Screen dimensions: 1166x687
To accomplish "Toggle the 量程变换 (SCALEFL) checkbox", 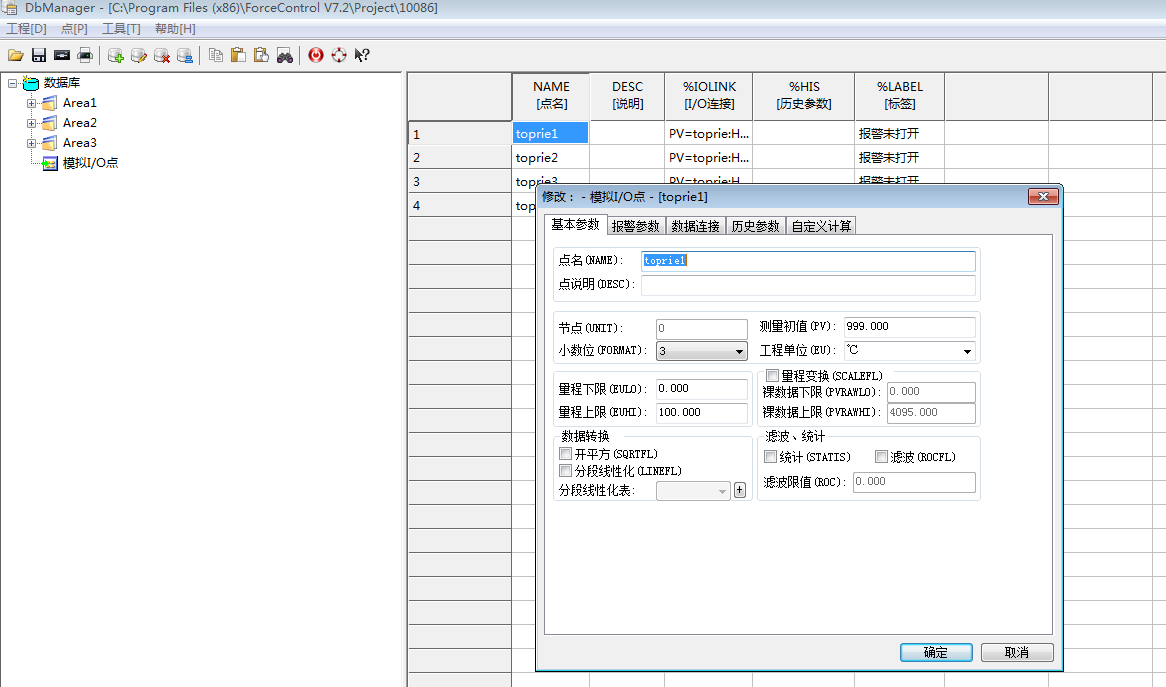I will pyautogui.click(x=772, y=376).
